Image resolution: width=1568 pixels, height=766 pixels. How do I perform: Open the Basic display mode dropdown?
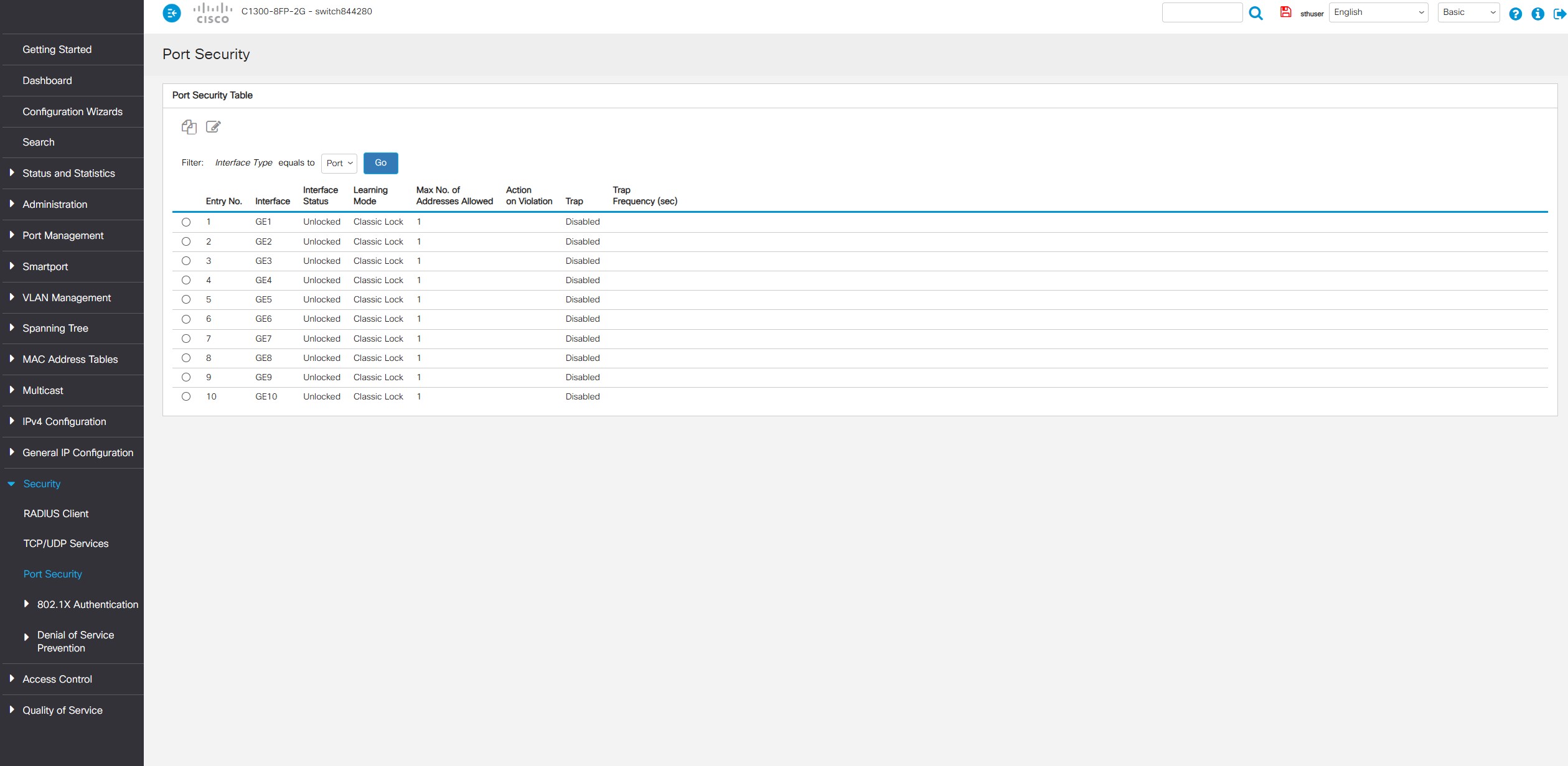point(1468,12)
